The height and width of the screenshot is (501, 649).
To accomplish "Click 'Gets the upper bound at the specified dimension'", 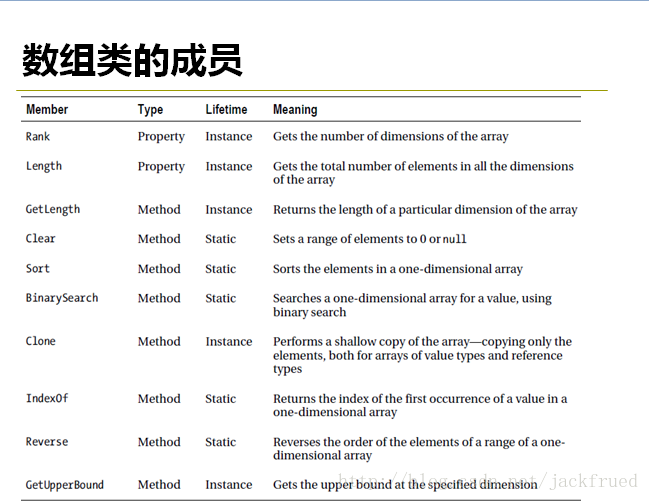I will click(x=405, y=485).
